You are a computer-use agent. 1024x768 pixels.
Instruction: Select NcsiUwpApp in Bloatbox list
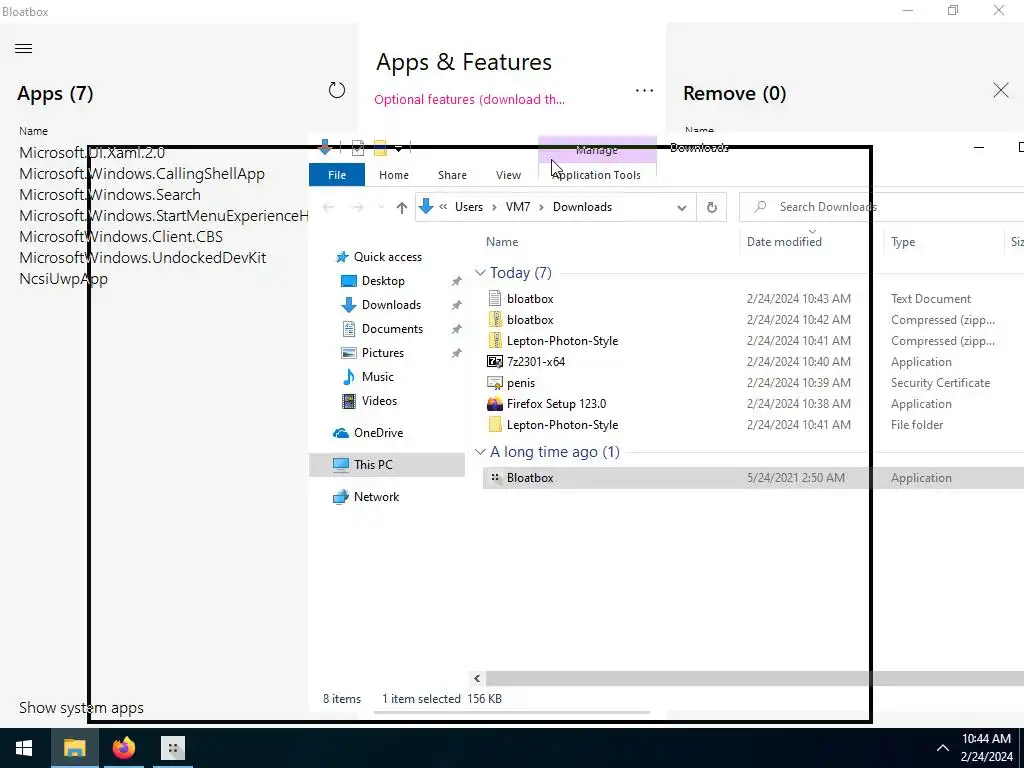point(63,278)
